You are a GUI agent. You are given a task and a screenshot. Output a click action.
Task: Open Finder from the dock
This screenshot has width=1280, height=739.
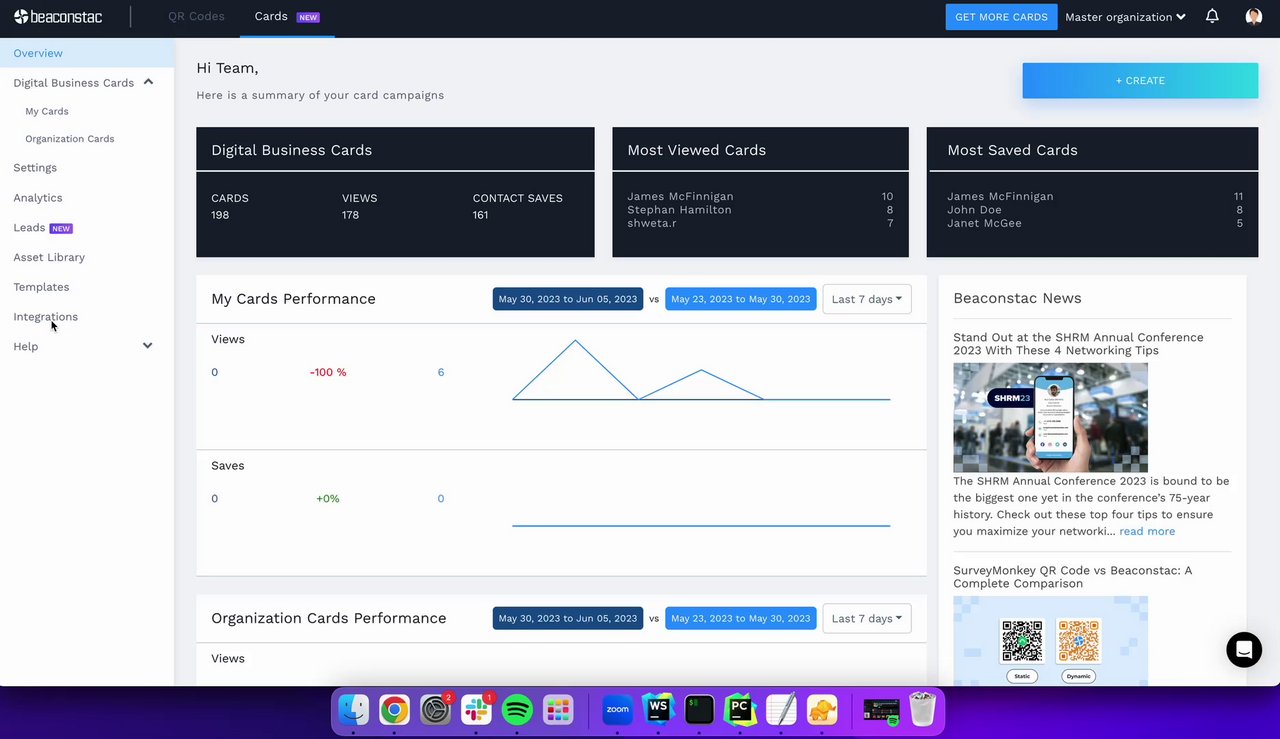(x=354, y=710)
